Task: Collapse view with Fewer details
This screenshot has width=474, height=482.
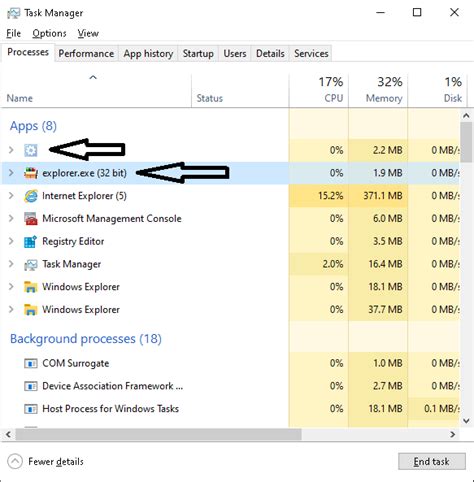Action: coord(45,462)
